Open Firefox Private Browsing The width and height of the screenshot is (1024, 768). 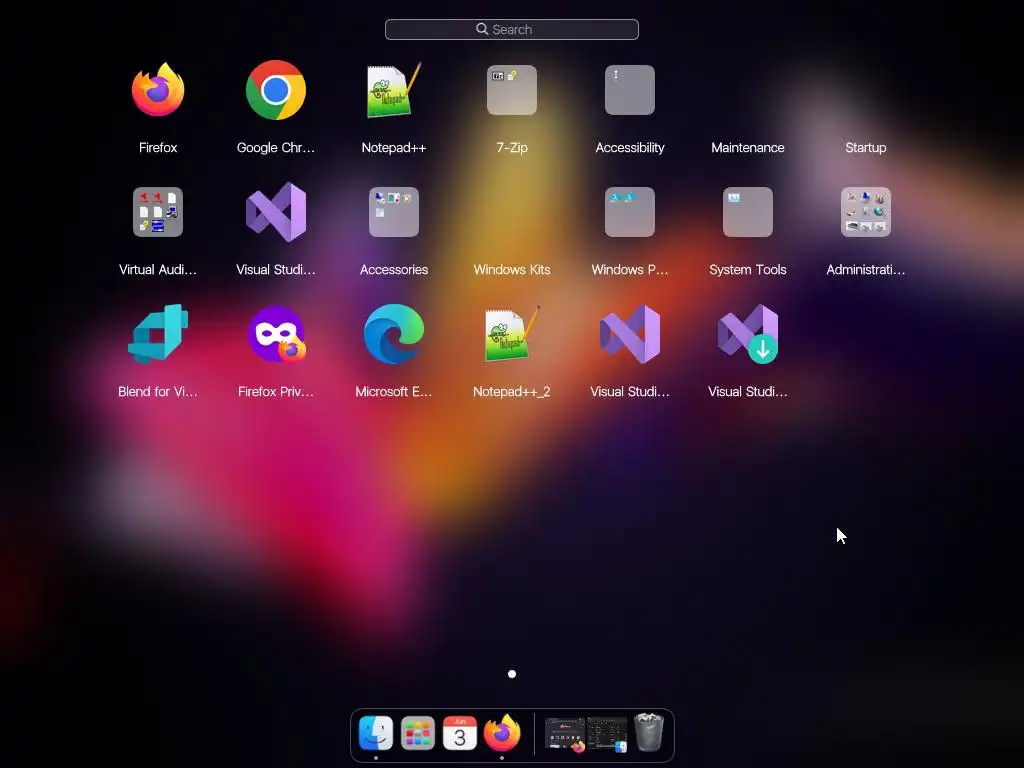coord(276,334)
